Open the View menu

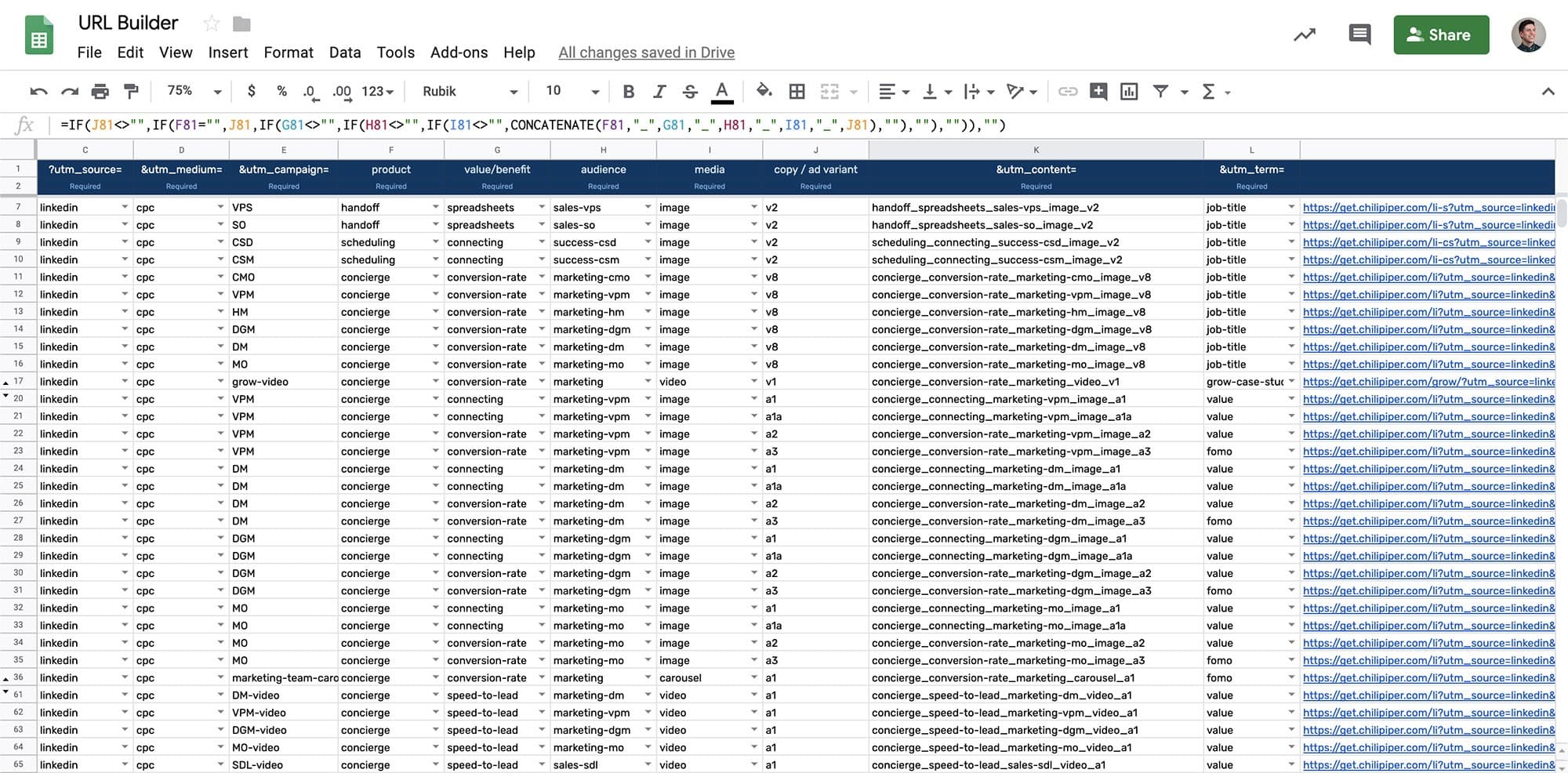coord(176,53)
